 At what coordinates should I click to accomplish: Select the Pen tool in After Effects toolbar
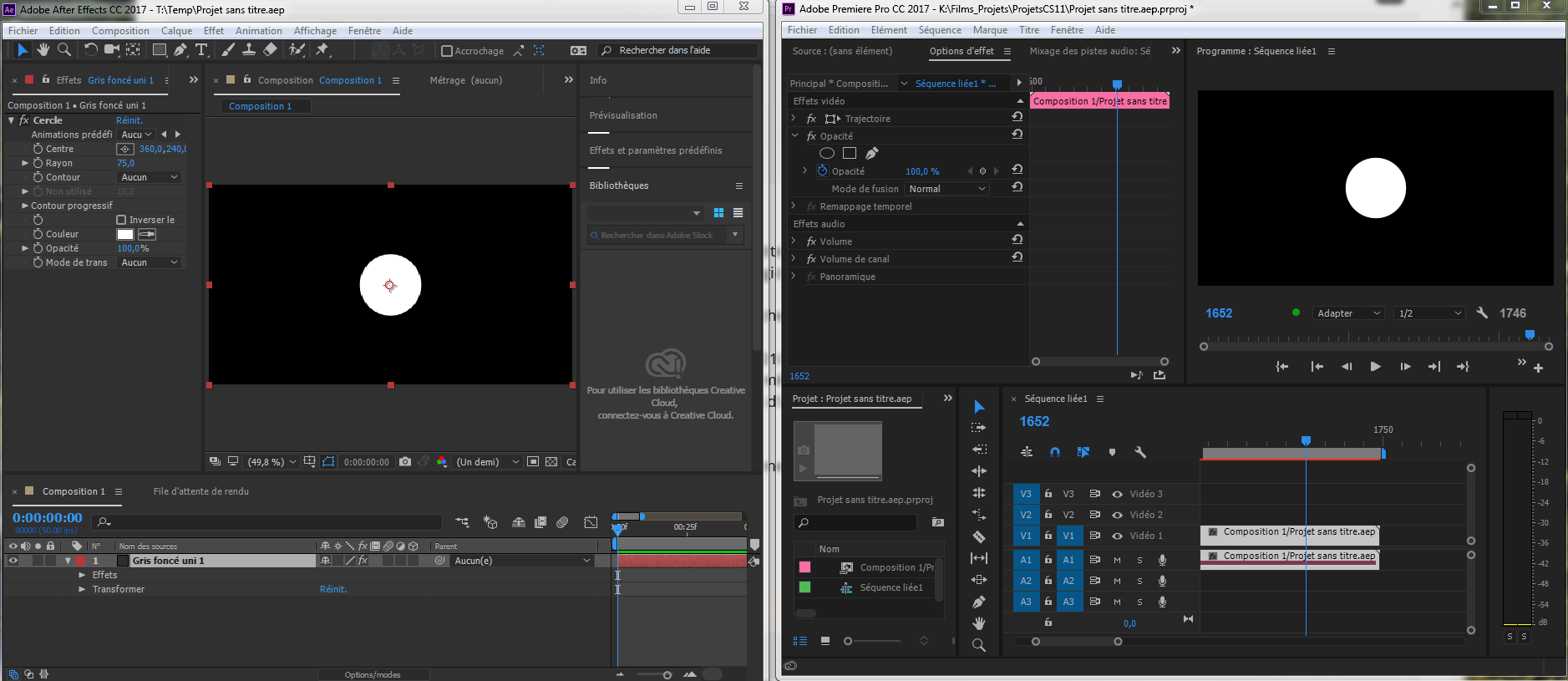180,50
